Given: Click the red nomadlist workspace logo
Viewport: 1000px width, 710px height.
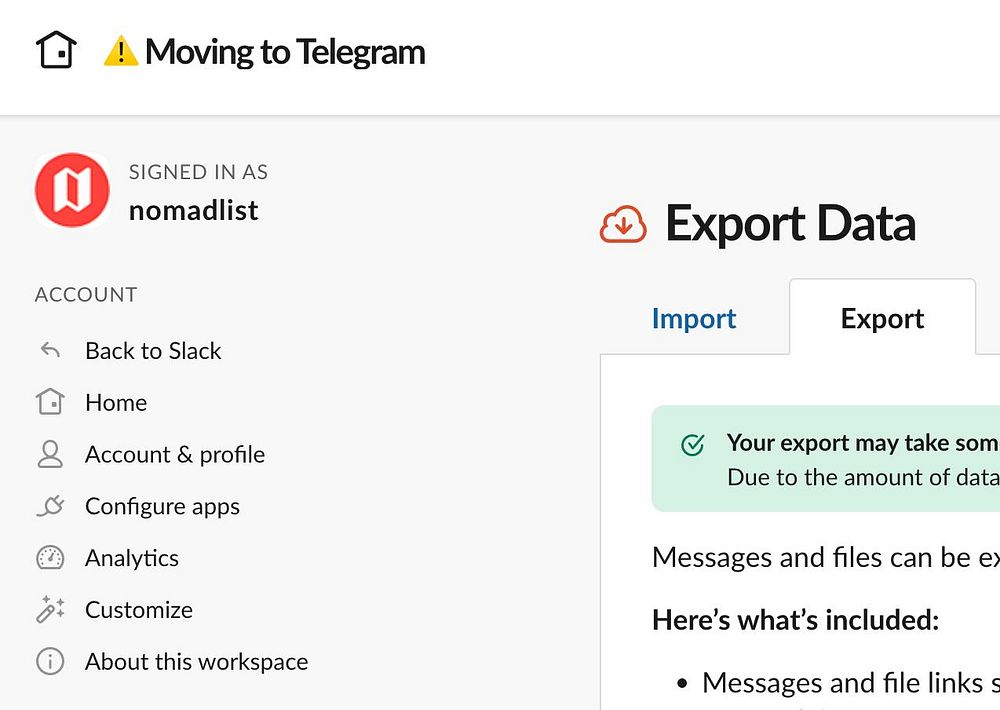Looking at the screenshot, I should [x=72, y=190].
